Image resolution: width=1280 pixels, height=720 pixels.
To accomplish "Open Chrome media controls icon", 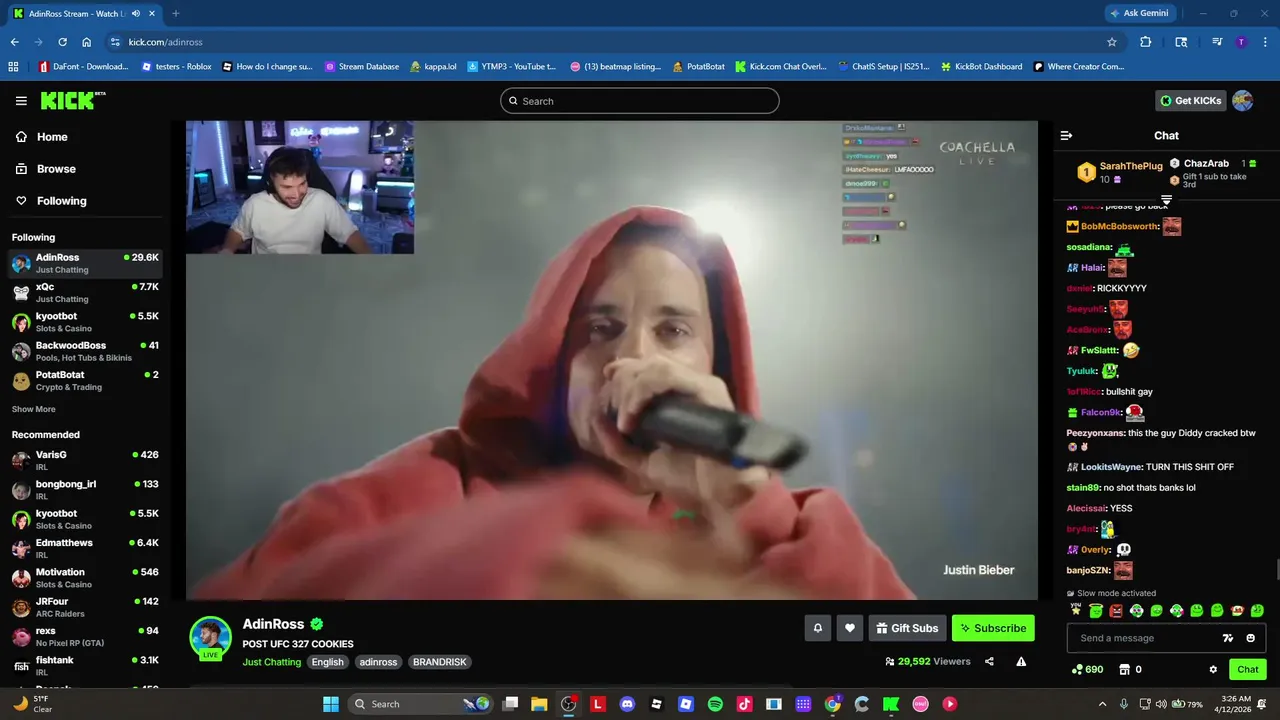I will (1217, 42).
